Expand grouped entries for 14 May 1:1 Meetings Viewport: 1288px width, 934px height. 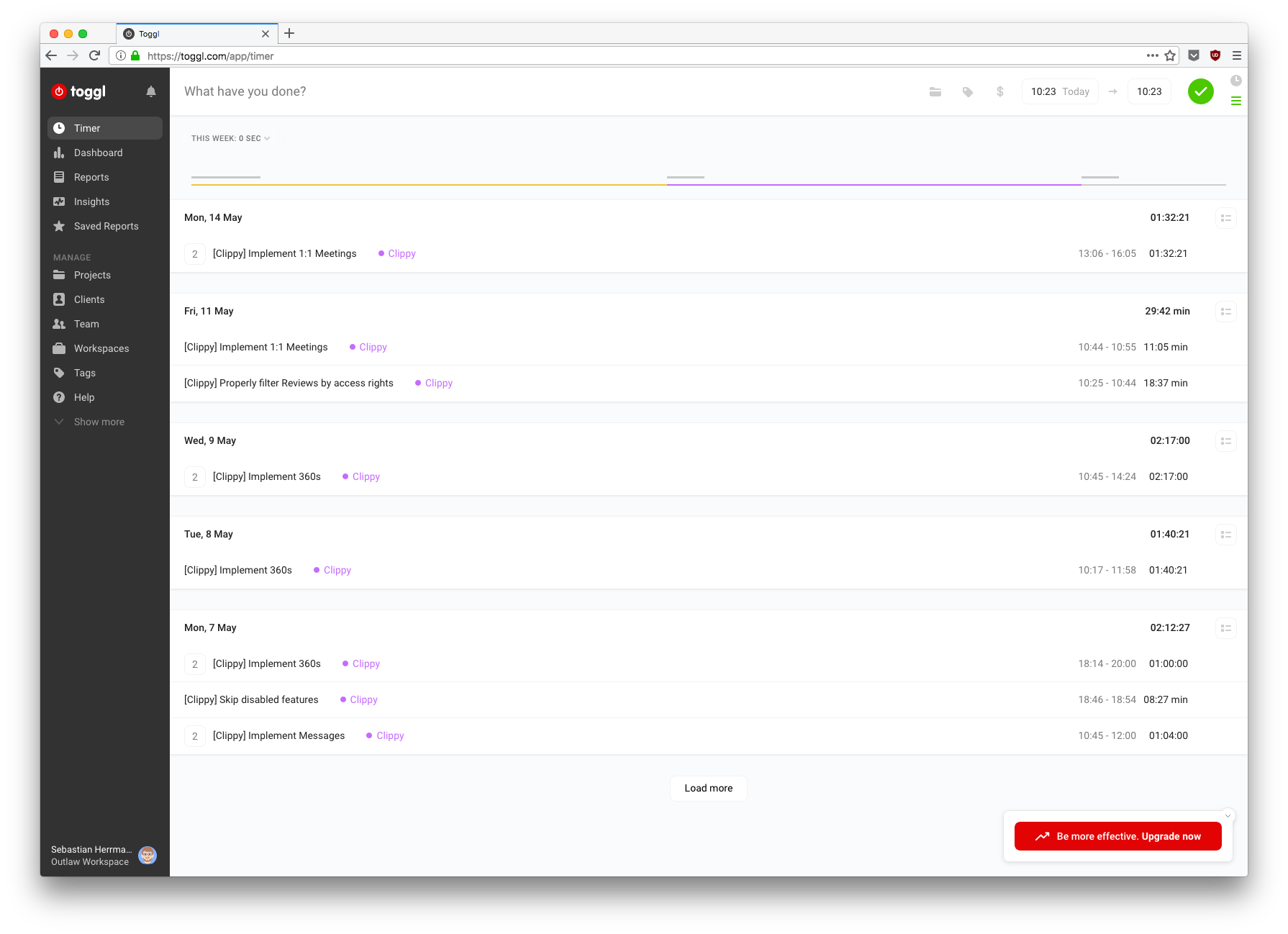195,254
